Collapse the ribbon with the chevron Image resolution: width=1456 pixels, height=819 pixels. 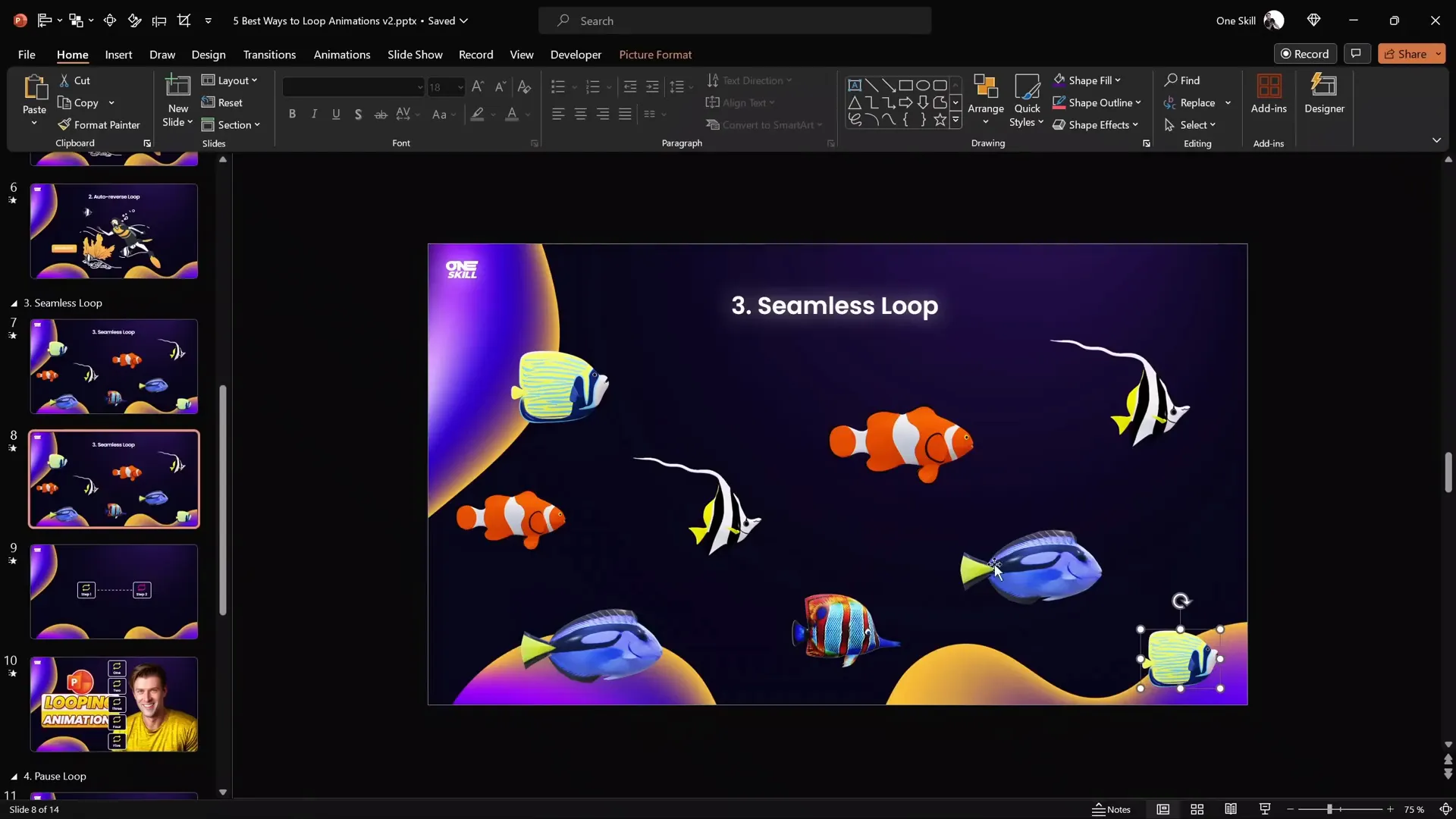point(1436,140)
